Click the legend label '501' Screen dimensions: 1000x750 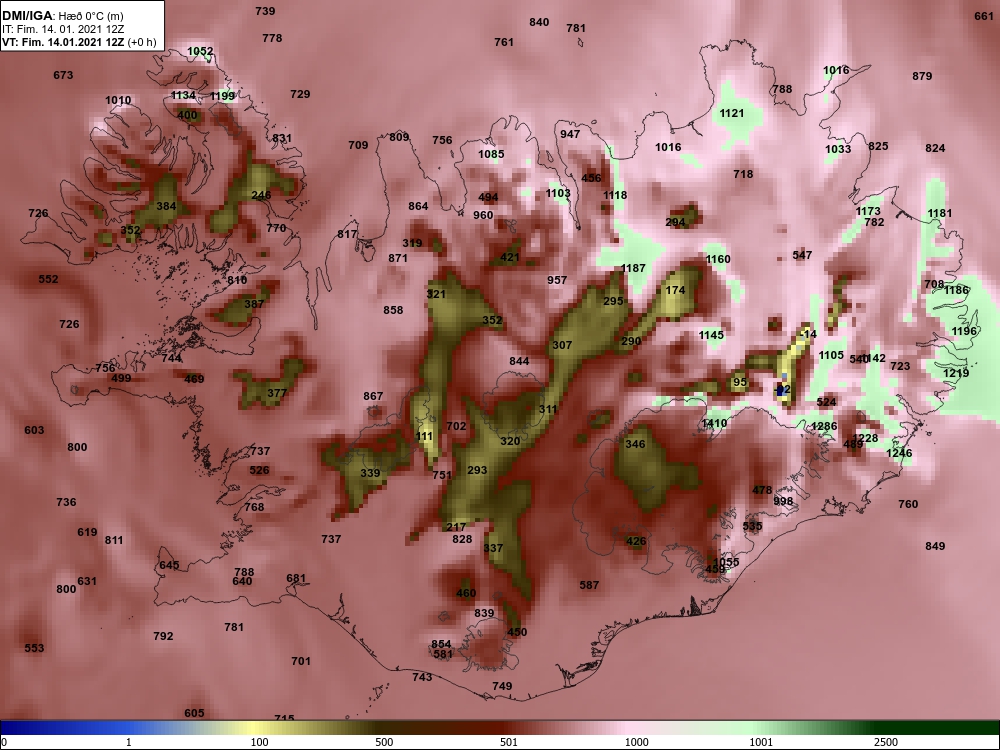509,742
